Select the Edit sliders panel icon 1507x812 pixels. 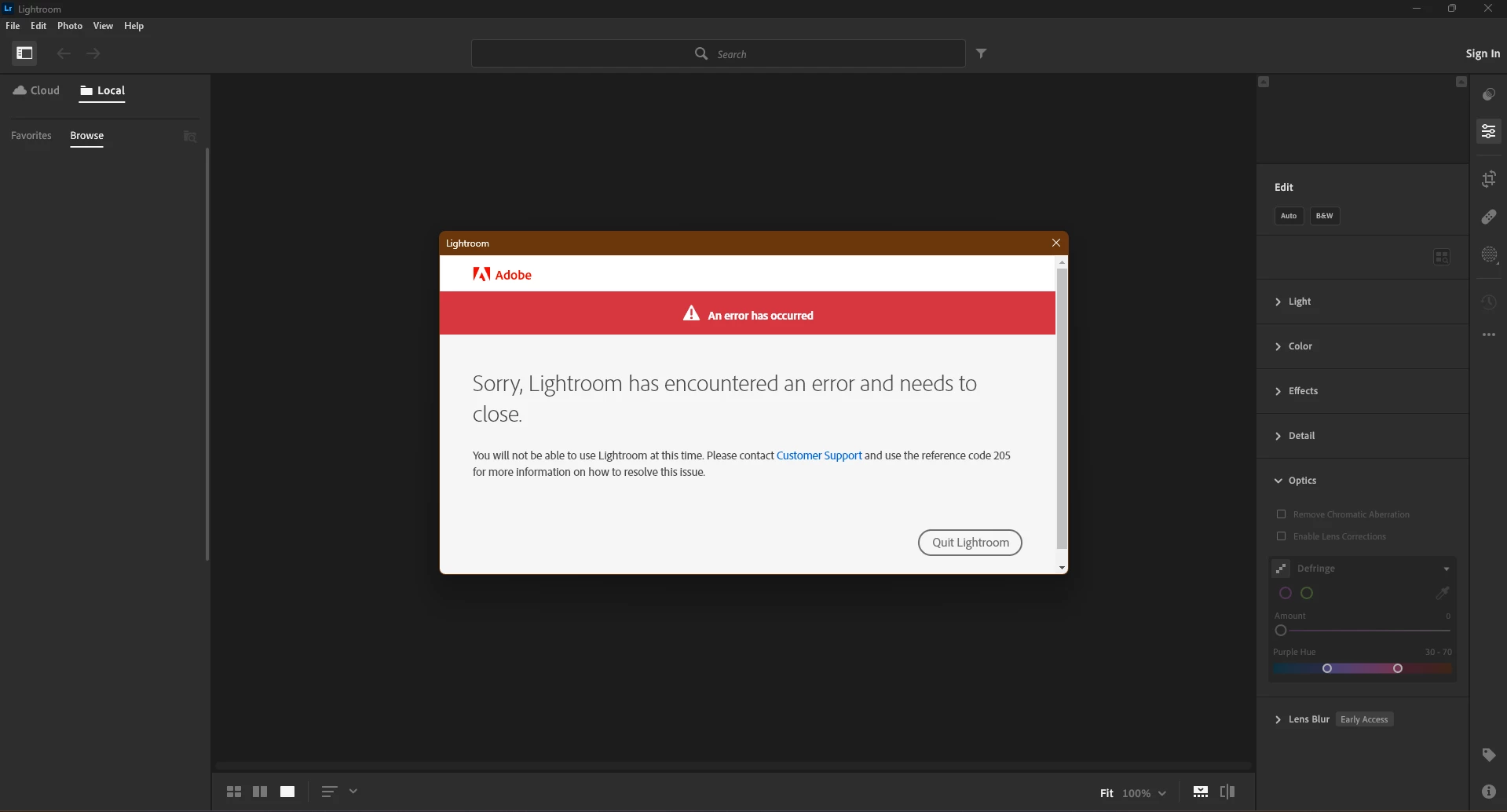(x=1489, y=131)
